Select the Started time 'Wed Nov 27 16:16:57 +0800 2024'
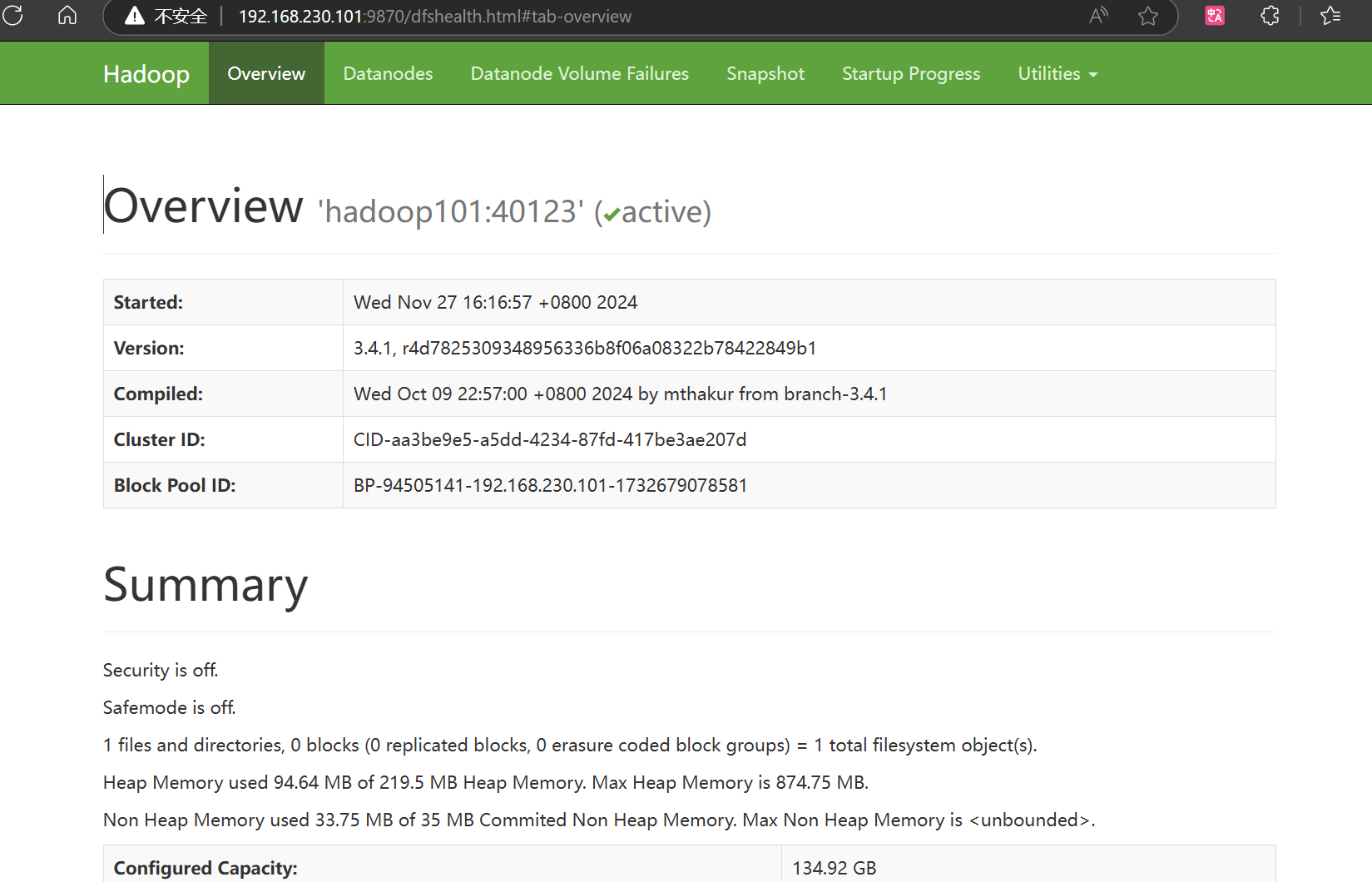Screen dimensions: 1372x882 [x=496, y=302]
